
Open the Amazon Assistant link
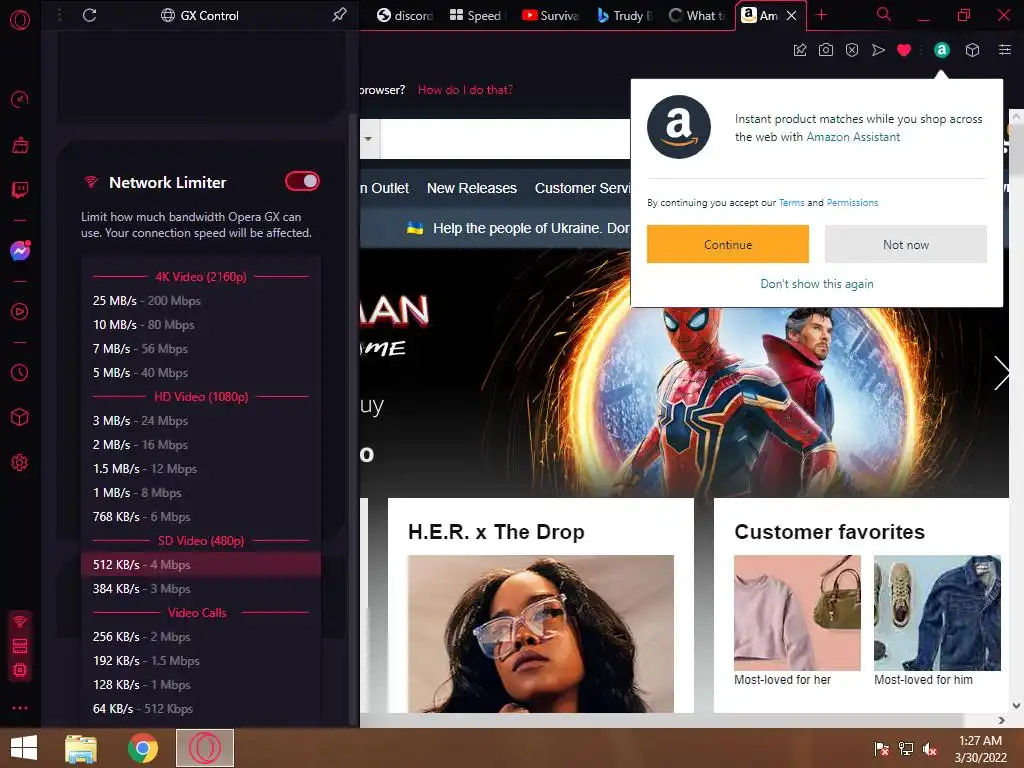[853, 137]
